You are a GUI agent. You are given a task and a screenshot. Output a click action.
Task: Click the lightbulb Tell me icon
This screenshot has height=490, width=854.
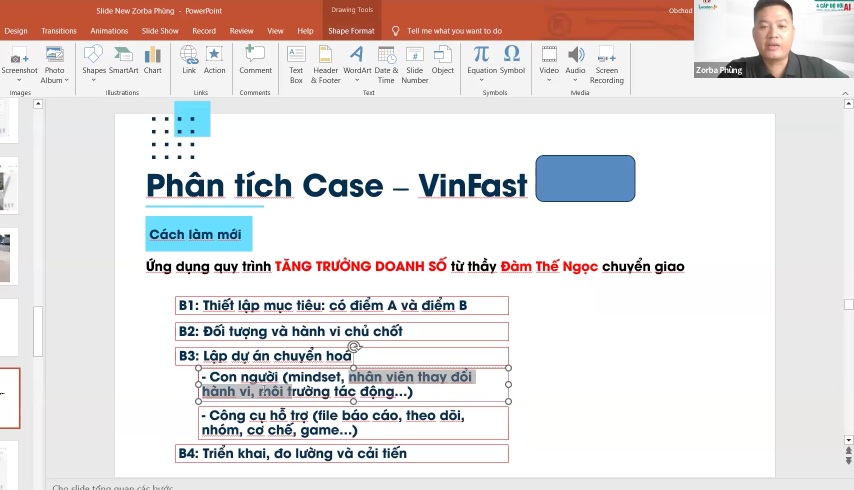(x=395, y=31)
